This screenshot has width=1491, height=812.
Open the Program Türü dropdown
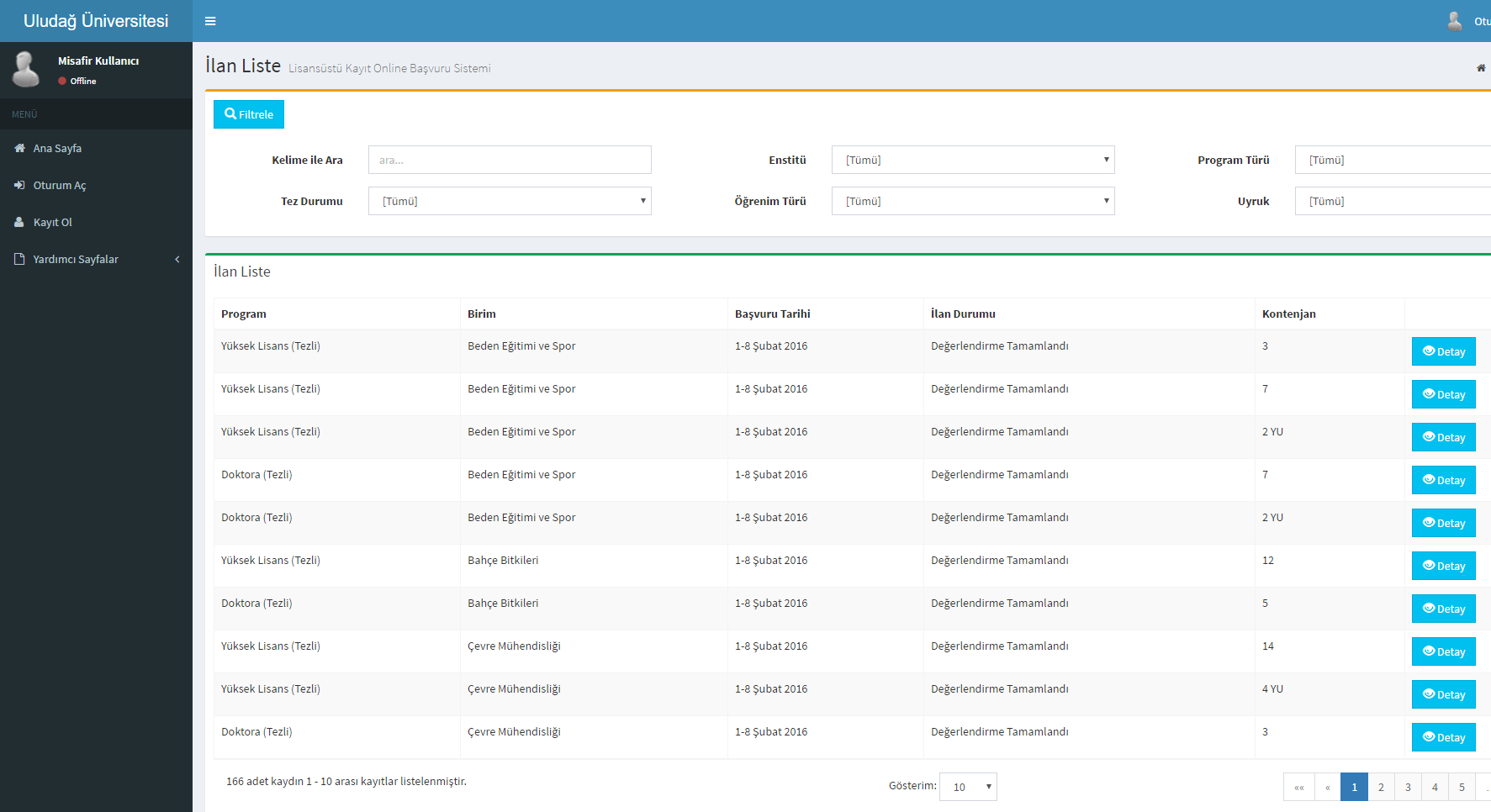(1393, 160)
